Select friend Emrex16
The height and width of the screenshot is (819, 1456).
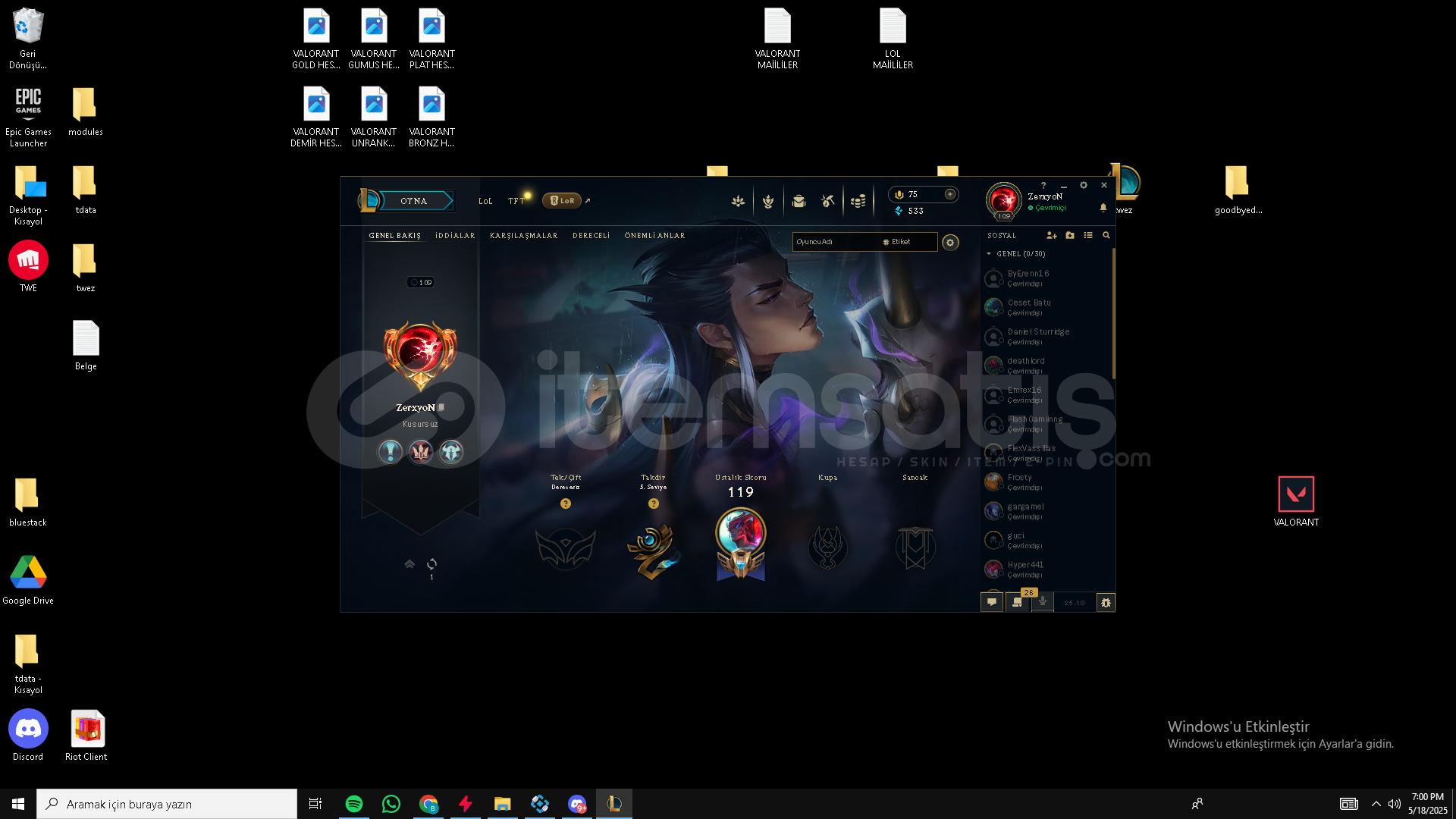(x=1046, y=395)
